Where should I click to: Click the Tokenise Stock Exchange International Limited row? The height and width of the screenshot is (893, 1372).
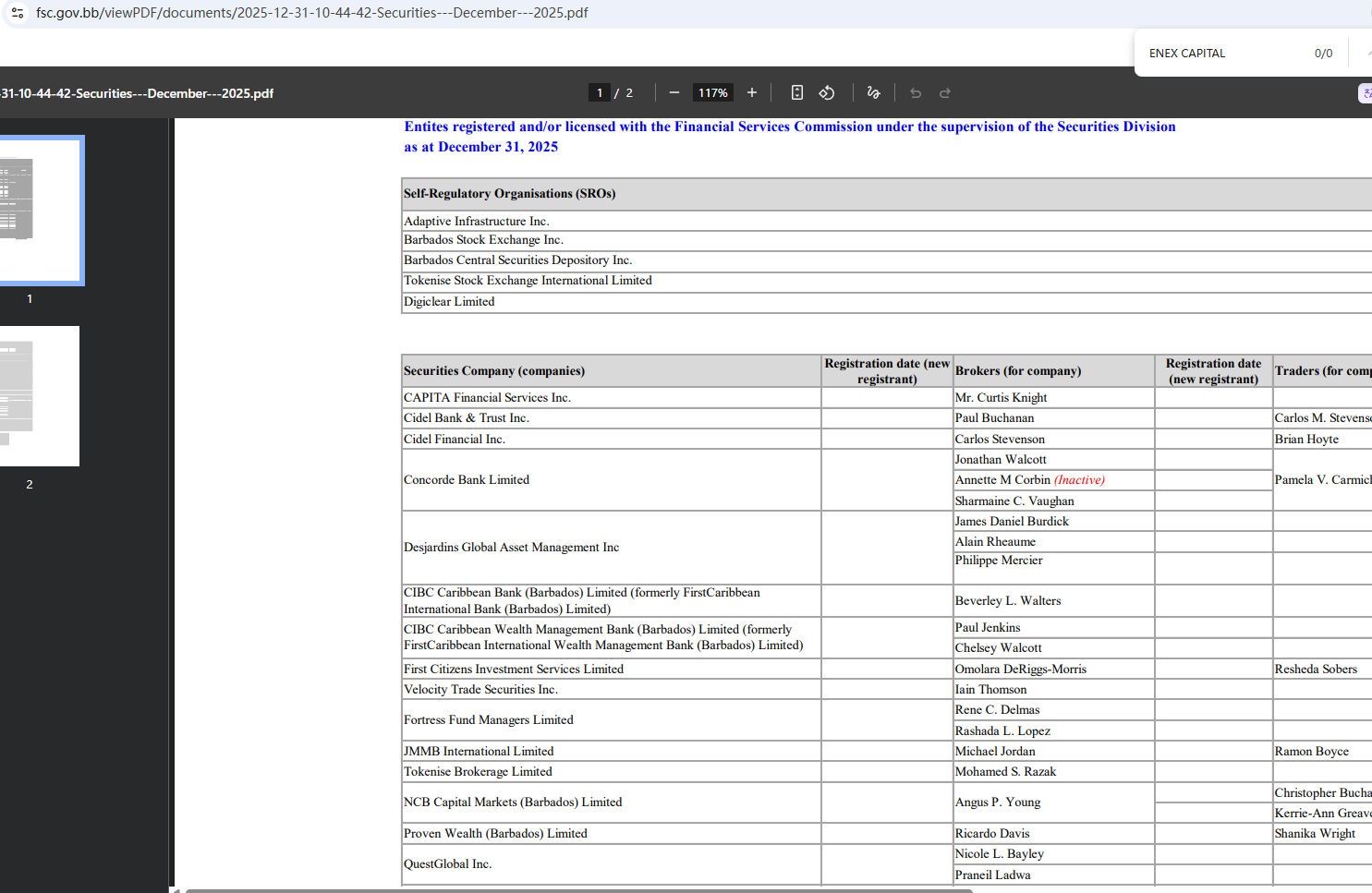[528, 281]
